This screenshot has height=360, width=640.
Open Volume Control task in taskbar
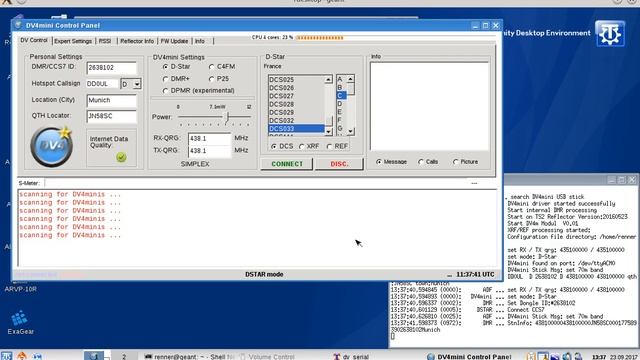click(x=267, y=357)
